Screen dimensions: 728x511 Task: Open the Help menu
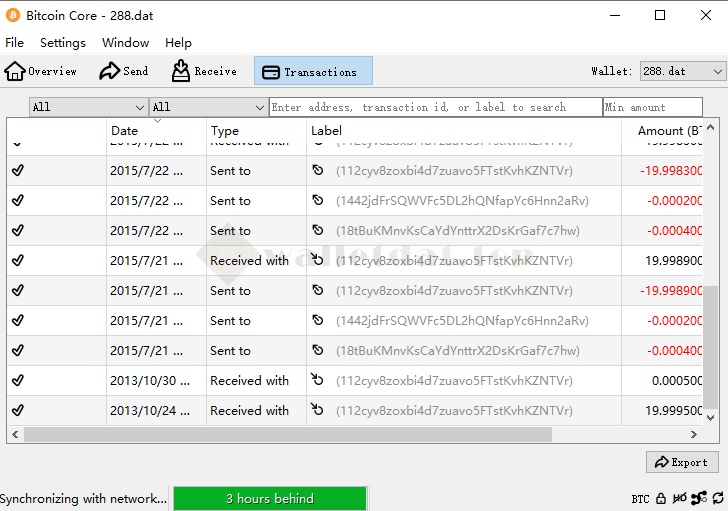tap(178, 43)
